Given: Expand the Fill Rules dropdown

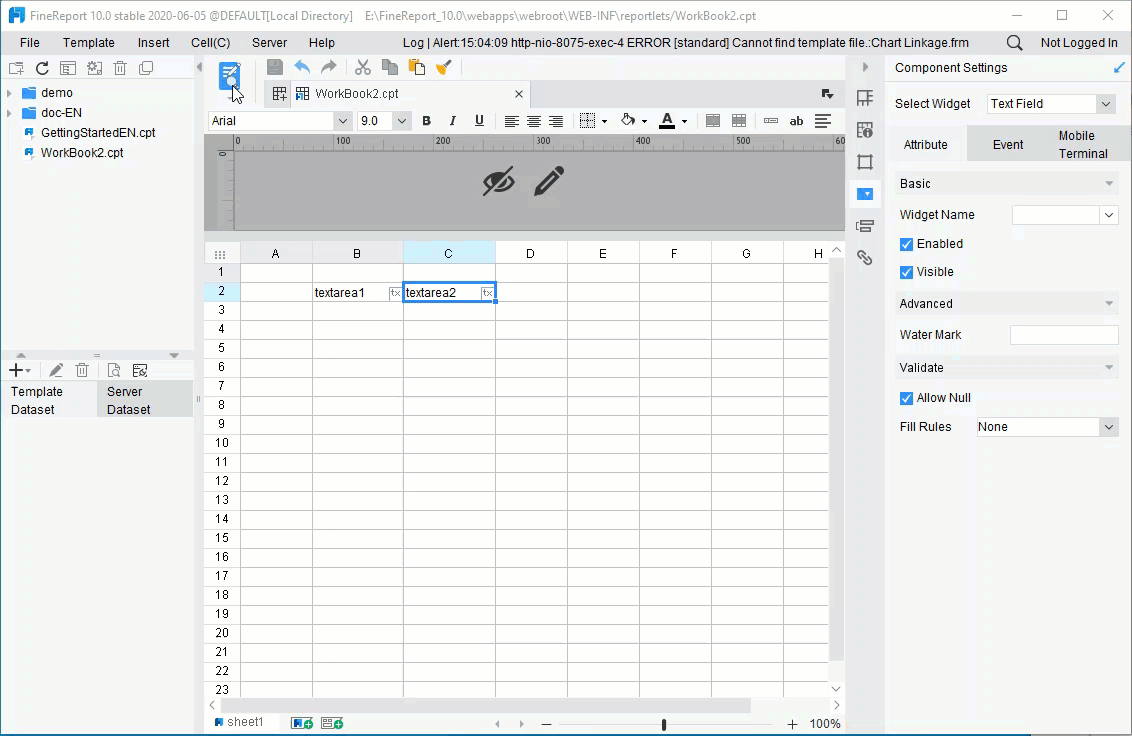Looking at the screenshot, I should tap(1108, 426).
